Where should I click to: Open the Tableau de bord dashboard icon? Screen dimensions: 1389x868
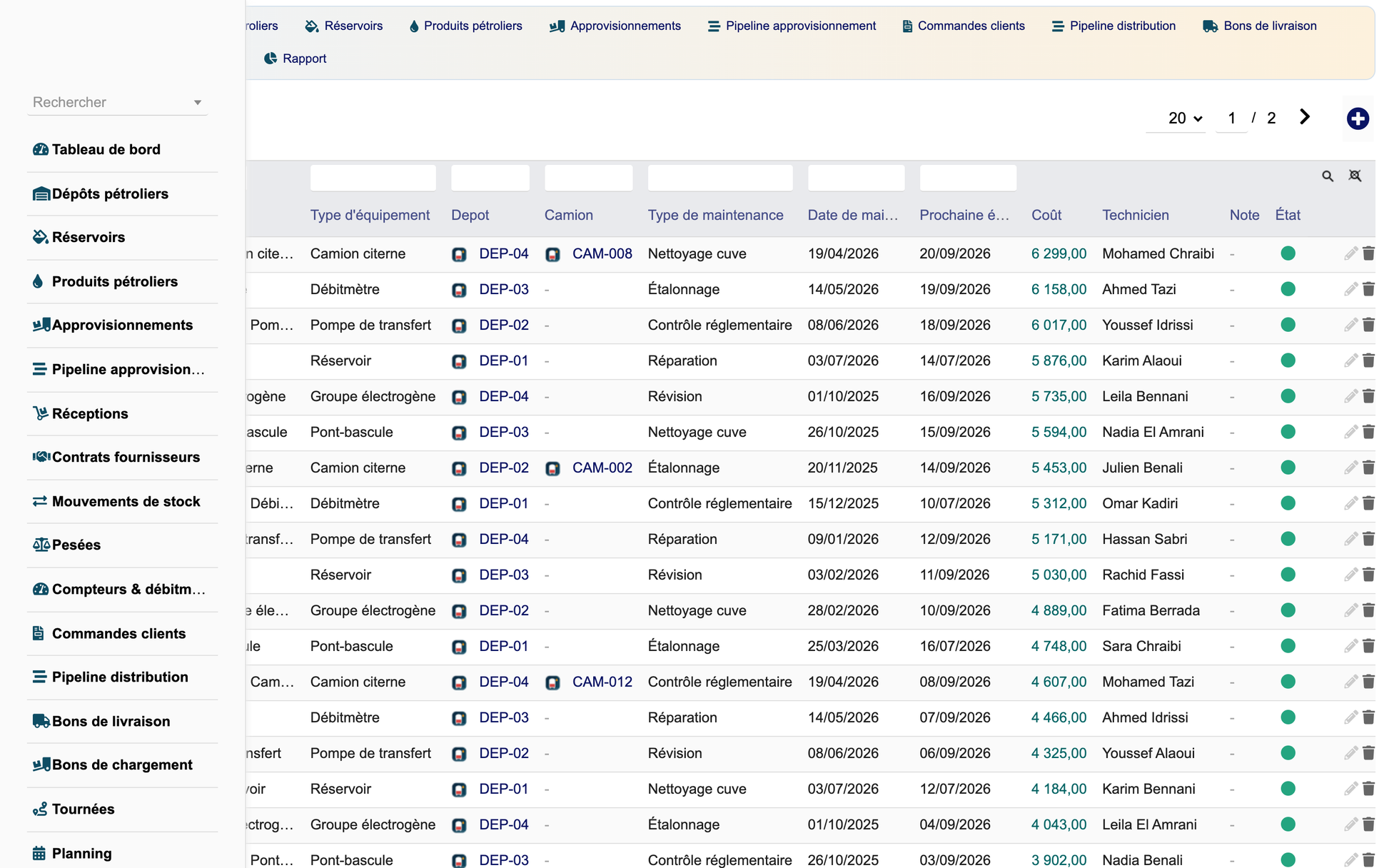[x=40, y=149]
